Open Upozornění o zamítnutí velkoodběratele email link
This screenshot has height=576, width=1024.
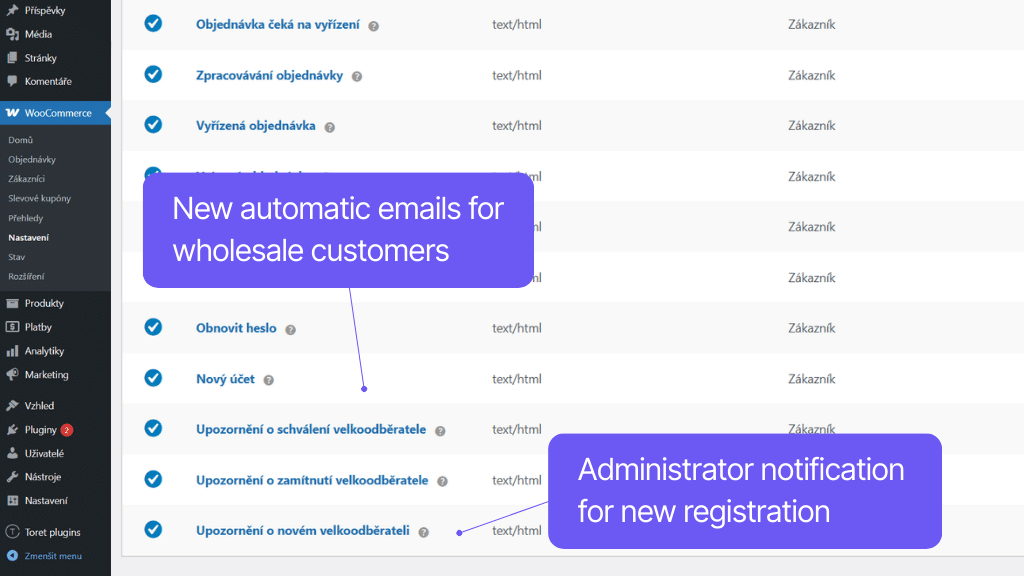pyautogui.click(x=312, y=480)
